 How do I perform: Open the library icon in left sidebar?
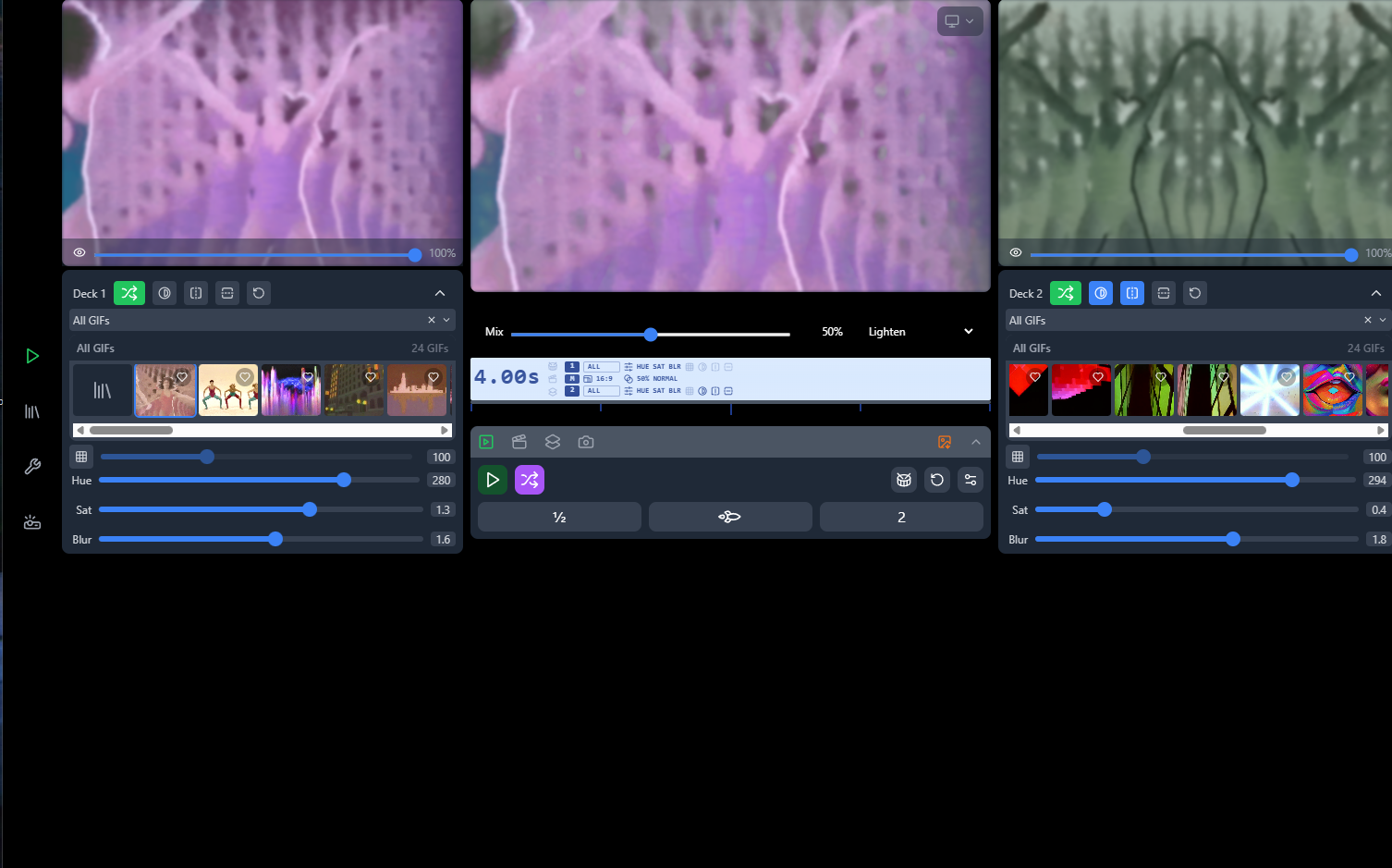[x=32, y=411]
